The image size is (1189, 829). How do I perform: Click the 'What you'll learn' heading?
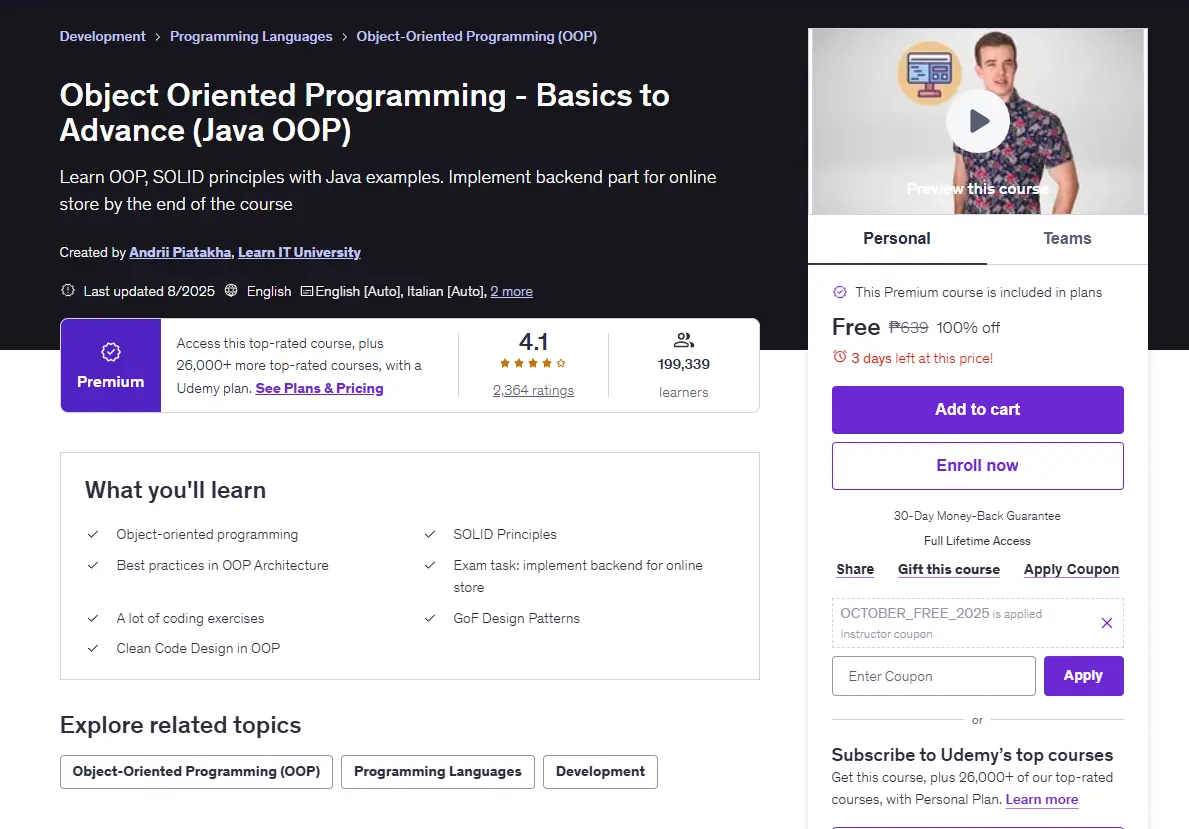click(x=175, y=491)
